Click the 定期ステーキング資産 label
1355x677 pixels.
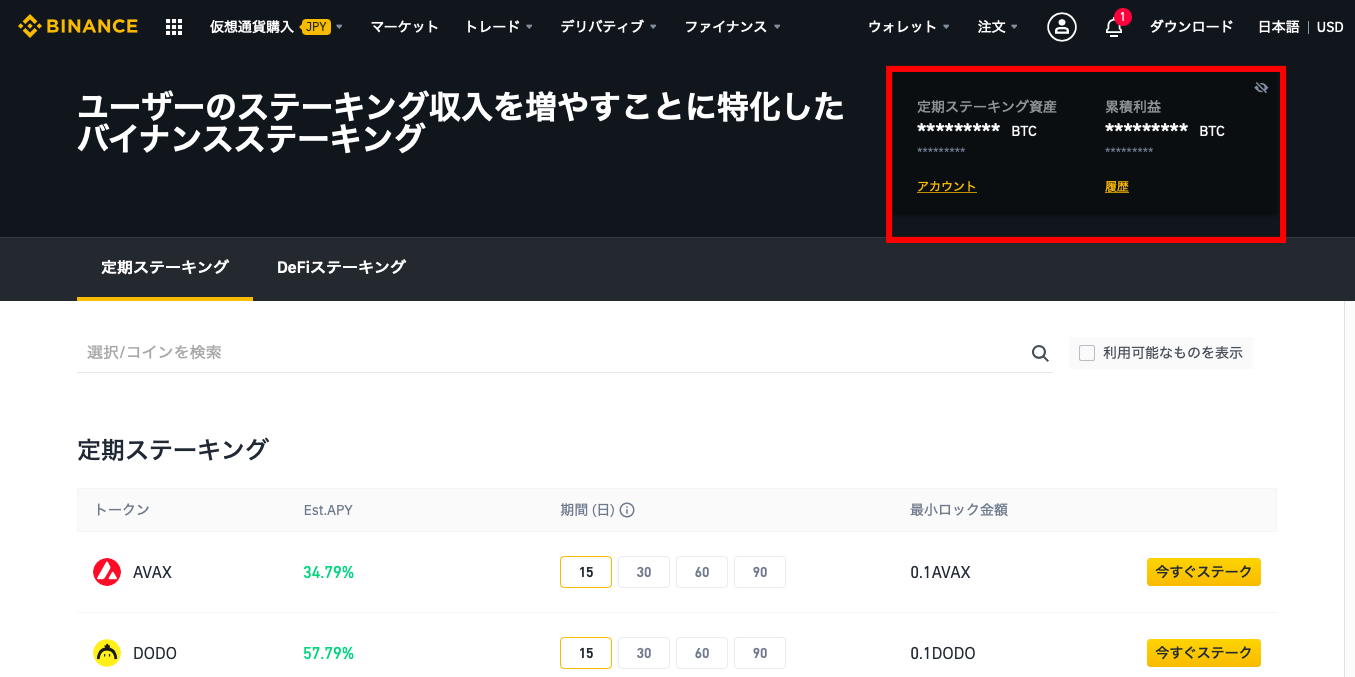[x=987, y=107]
